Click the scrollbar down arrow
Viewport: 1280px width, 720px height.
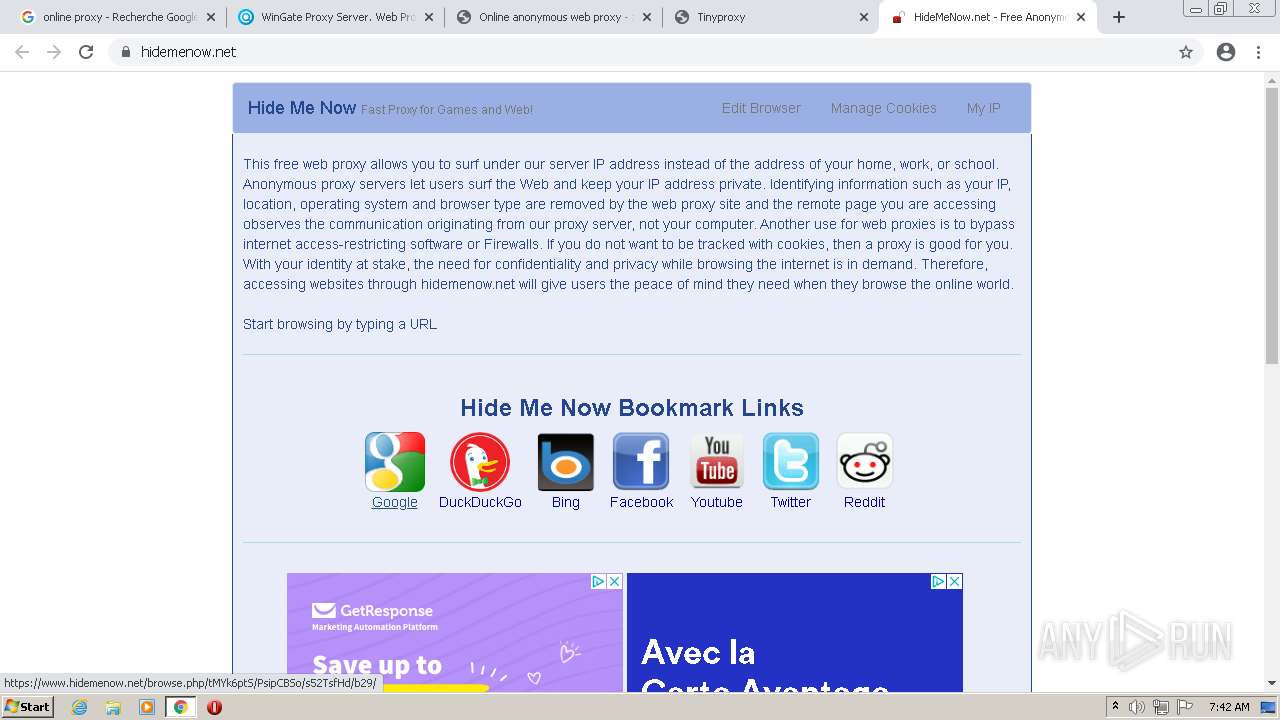1272,684
